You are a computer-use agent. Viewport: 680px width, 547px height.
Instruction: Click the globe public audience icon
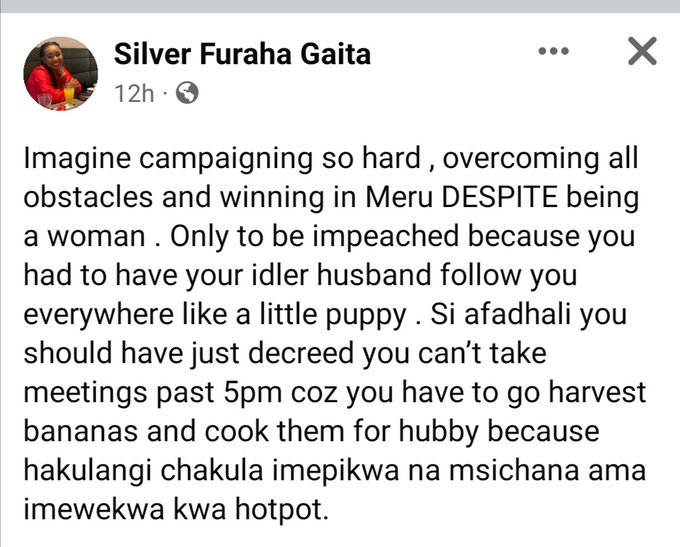[187, 93]
